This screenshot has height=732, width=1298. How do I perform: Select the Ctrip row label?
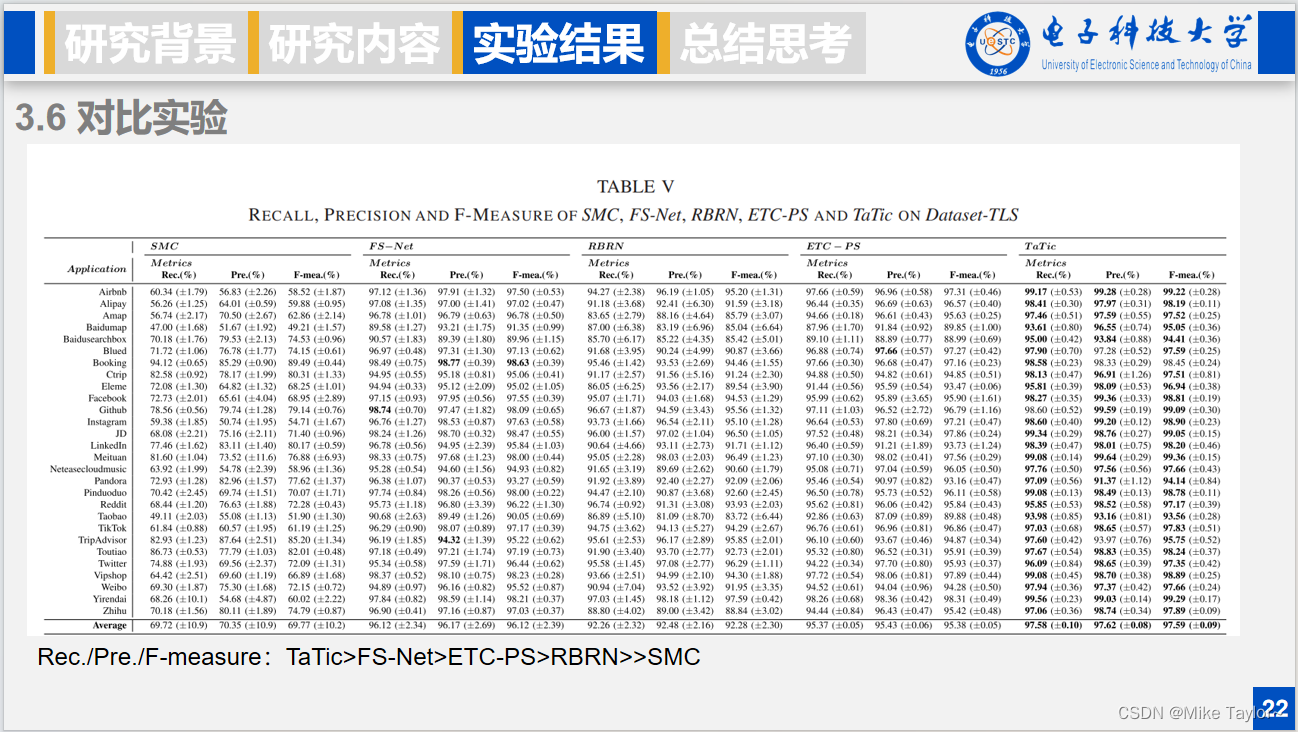point(116,375)
